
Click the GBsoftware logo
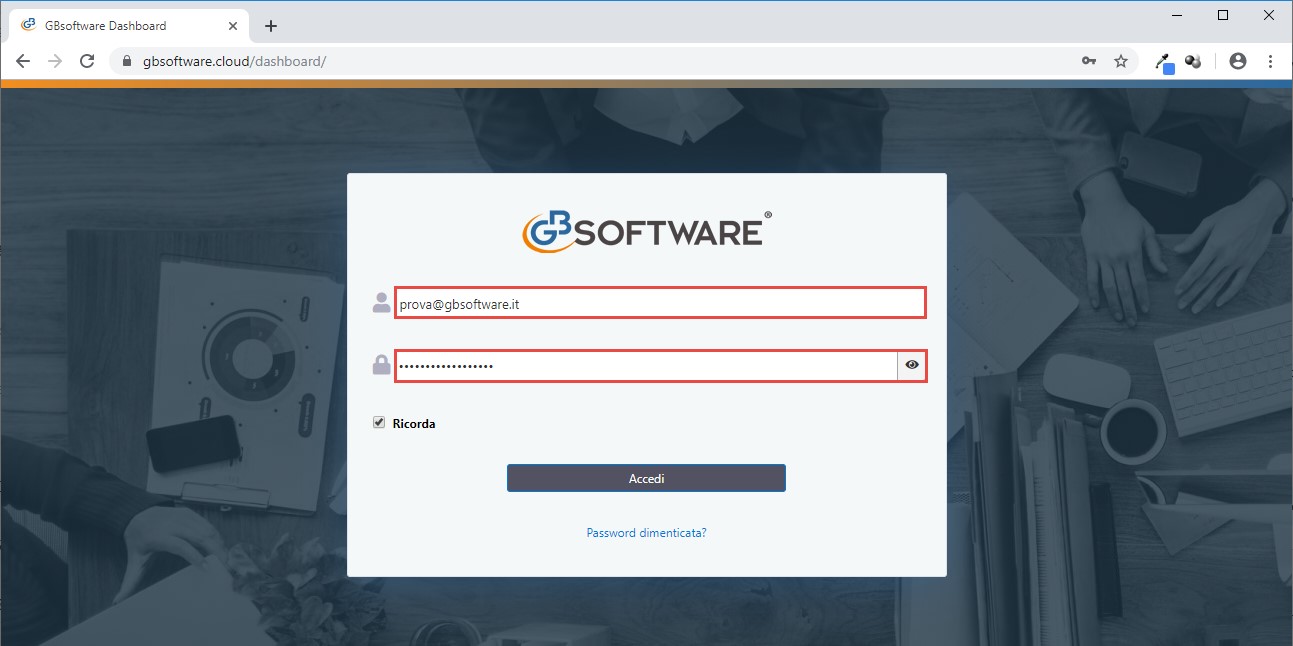coord(647,229)
